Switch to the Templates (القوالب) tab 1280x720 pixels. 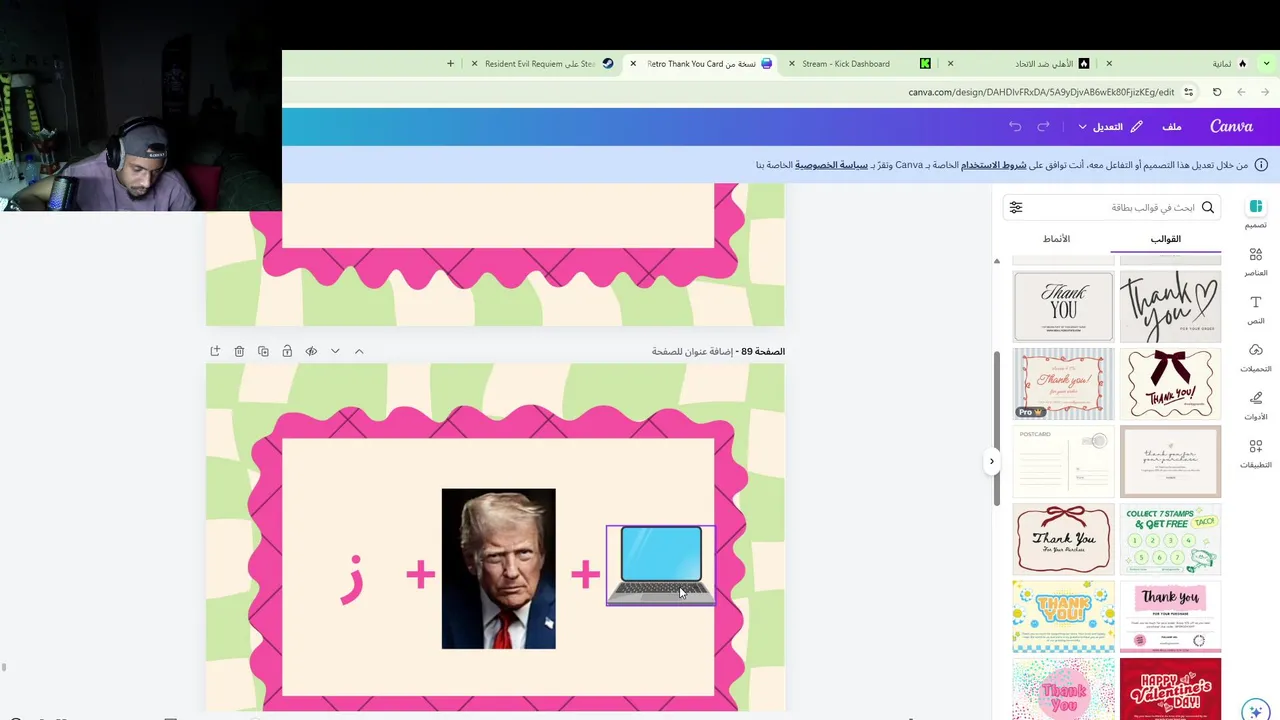[1166, 239]
